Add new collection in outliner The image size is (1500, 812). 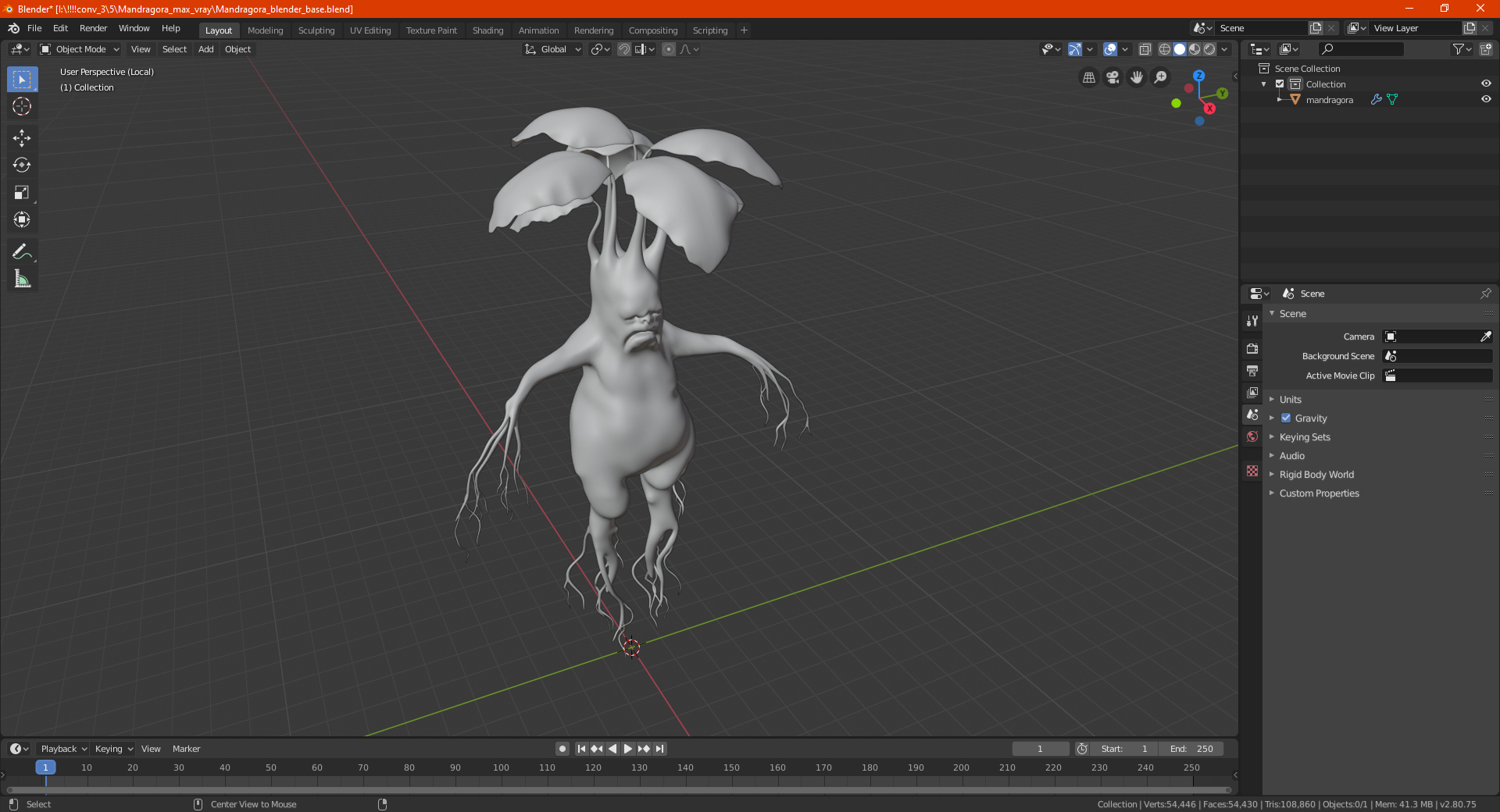[1486, 49]
